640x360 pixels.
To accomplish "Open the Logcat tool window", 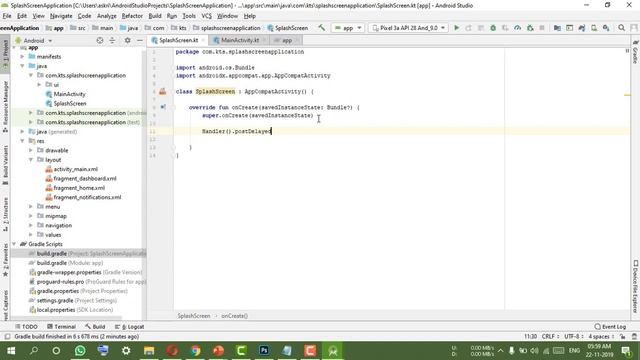I will (129, 327).
